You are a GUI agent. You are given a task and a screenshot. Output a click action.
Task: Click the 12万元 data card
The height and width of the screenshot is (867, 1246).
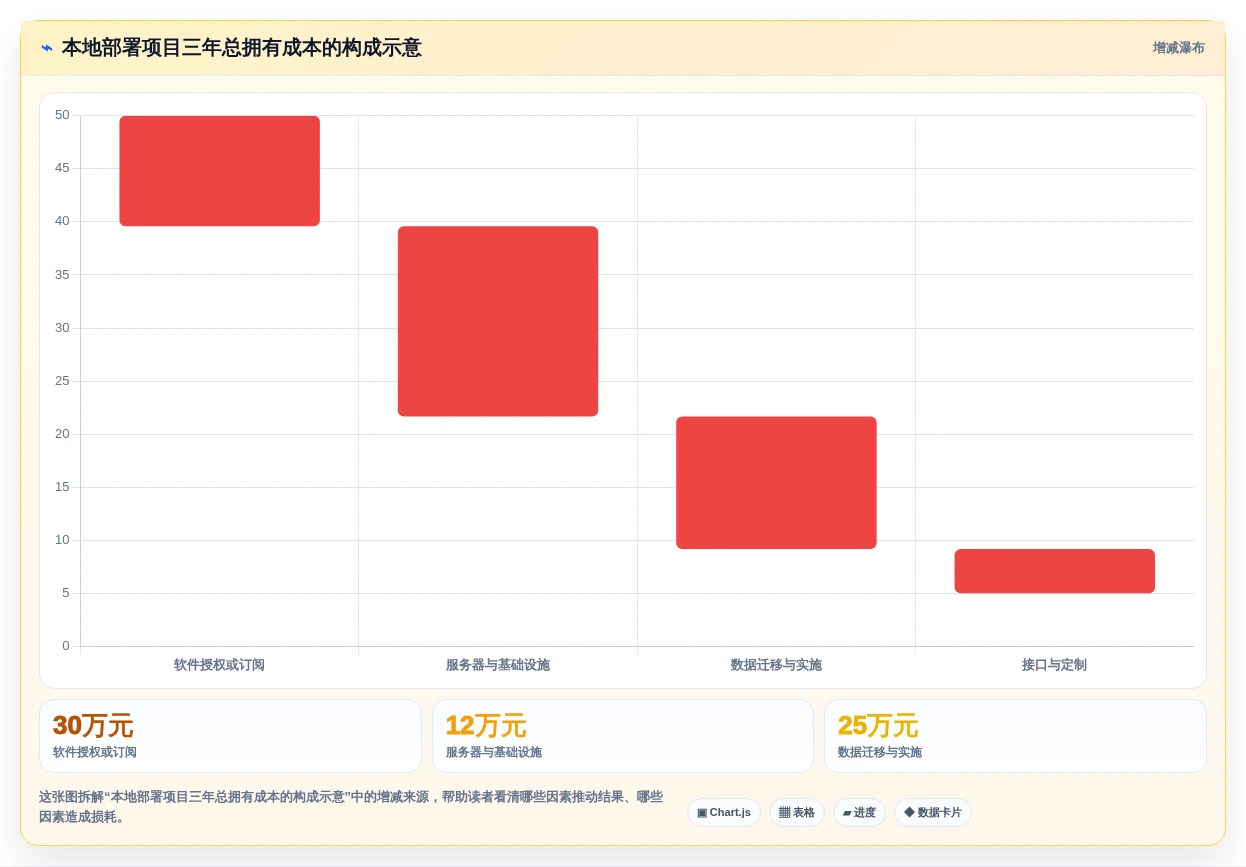(x=623, y=736)
